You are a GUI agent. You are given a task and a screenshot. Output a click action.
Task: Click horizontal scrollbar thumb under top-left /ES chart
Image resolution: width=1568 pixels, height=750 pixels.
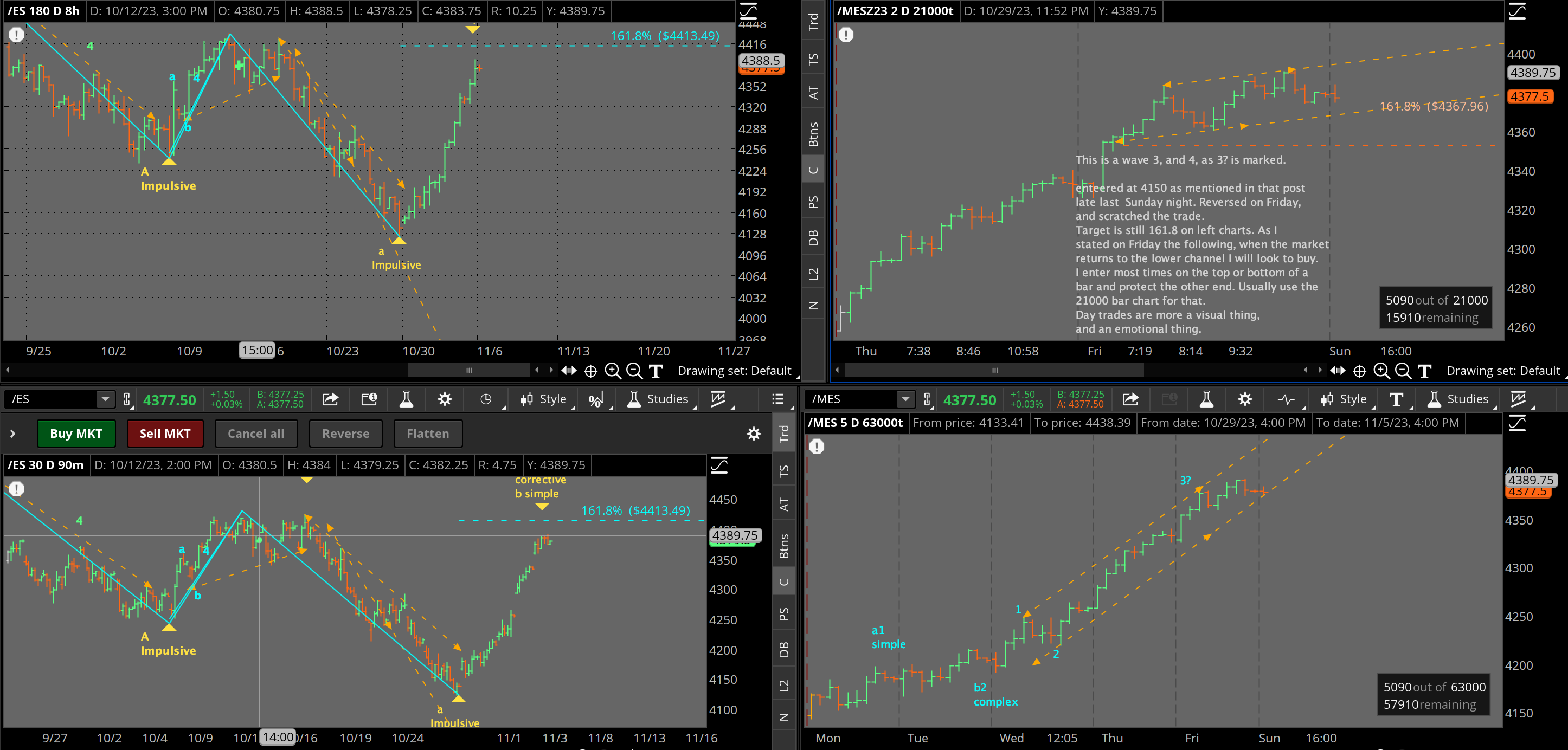pos(468,370)
